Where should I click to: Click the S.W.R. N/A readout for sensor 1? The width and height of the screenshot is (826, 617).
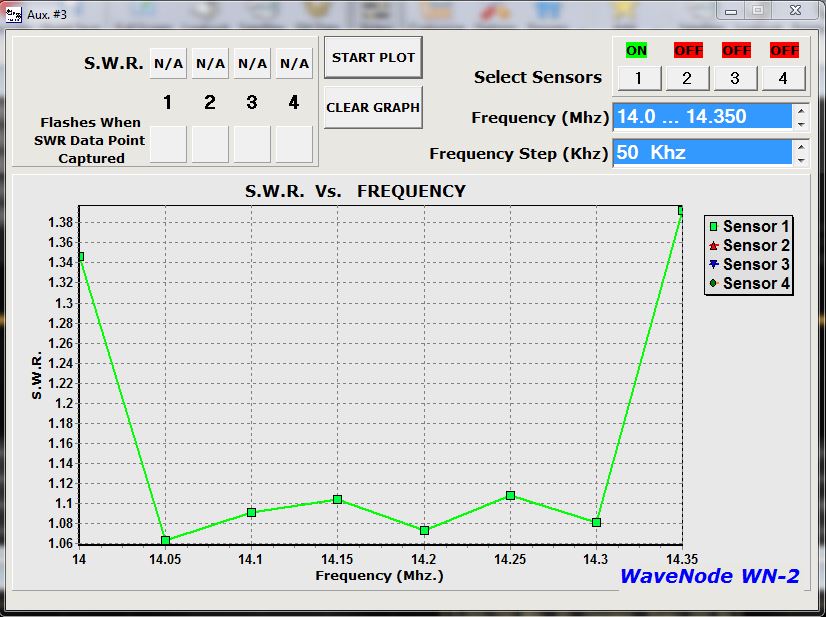(168, 63)
